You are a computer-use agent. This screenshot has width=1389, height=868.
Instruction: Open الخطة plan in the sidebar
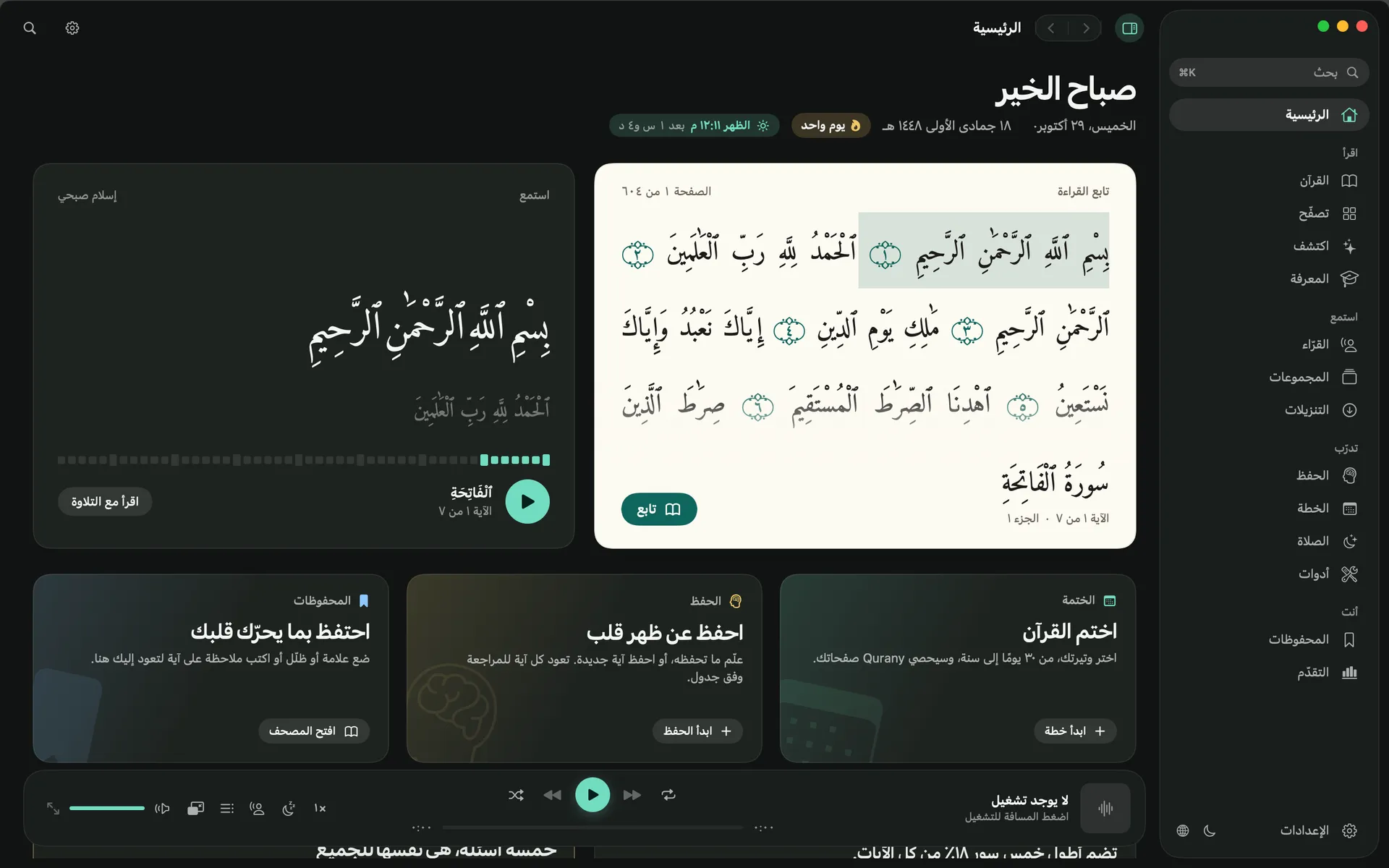(1268, 509)
